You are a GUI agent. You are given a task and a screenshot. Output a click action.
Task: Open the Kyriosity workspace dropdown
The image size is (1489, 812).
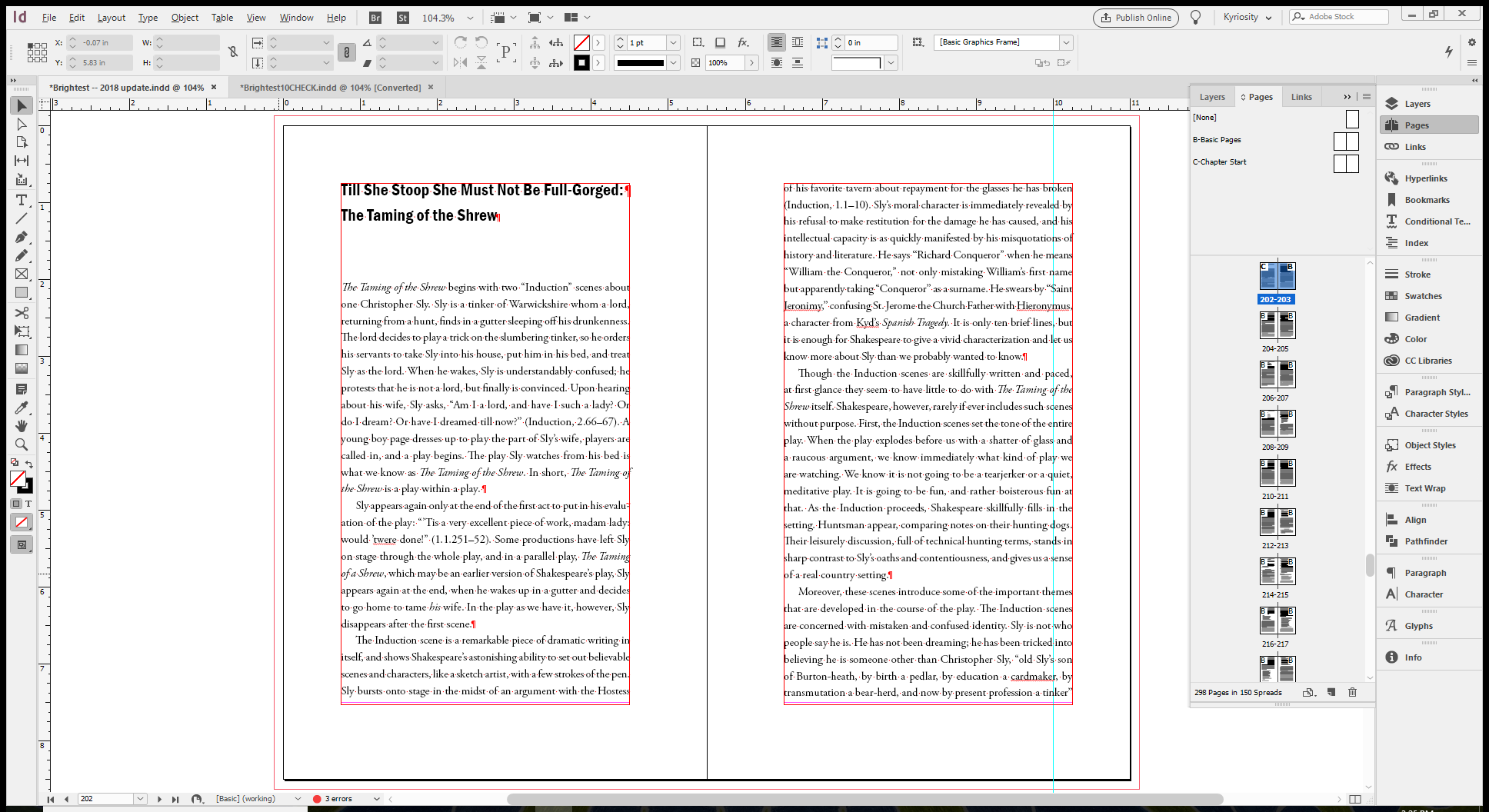pyautogui.click(x=1247, y=17)
